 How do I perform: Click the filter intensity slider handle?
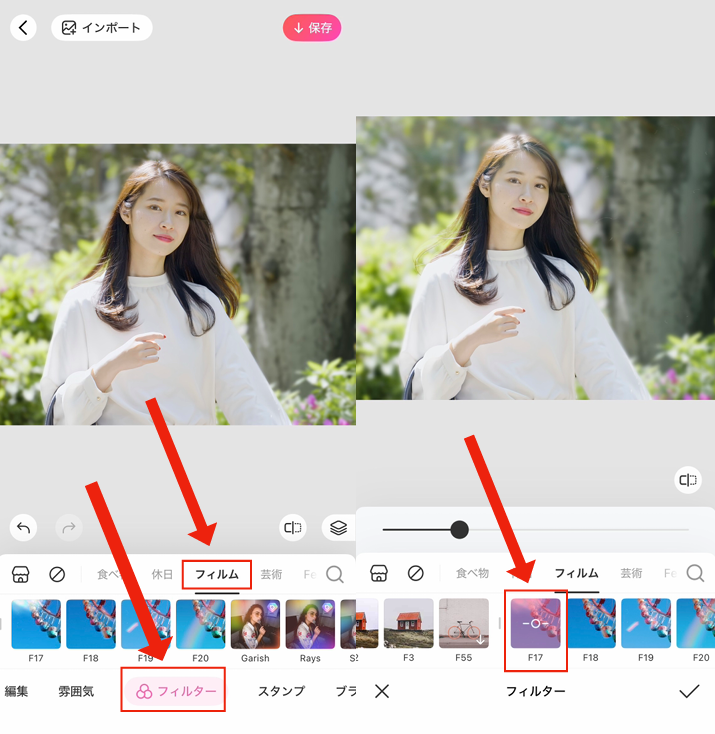point(459,529)
